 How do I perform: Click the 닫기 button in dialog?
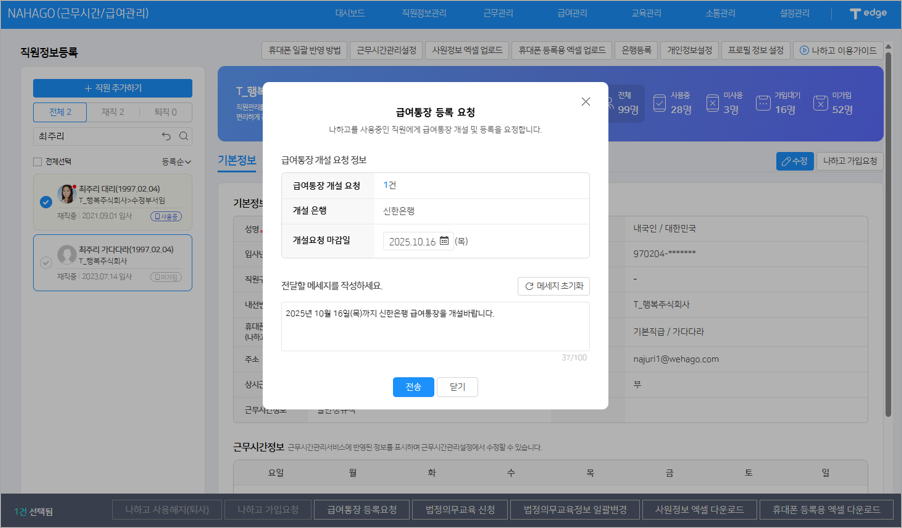tap(457, 387)
